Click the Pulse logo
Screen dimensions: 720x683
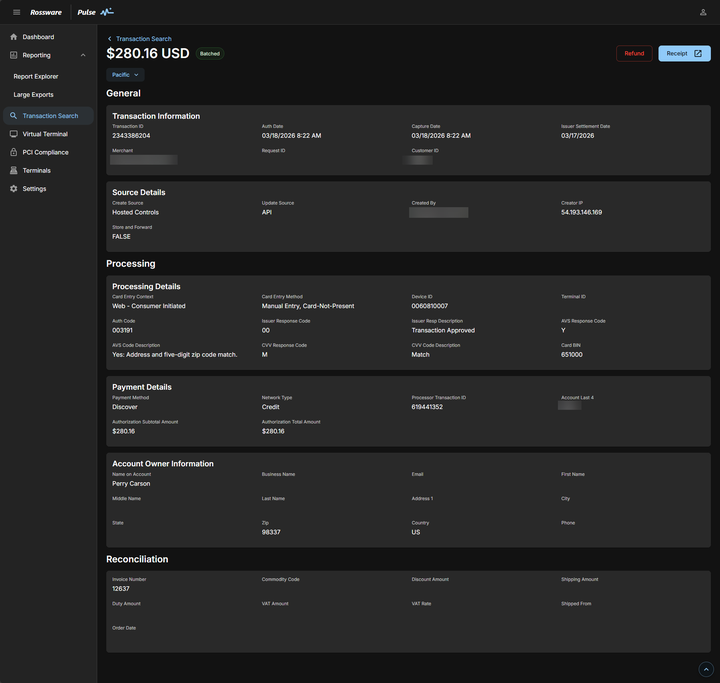[x=95, y=12]
